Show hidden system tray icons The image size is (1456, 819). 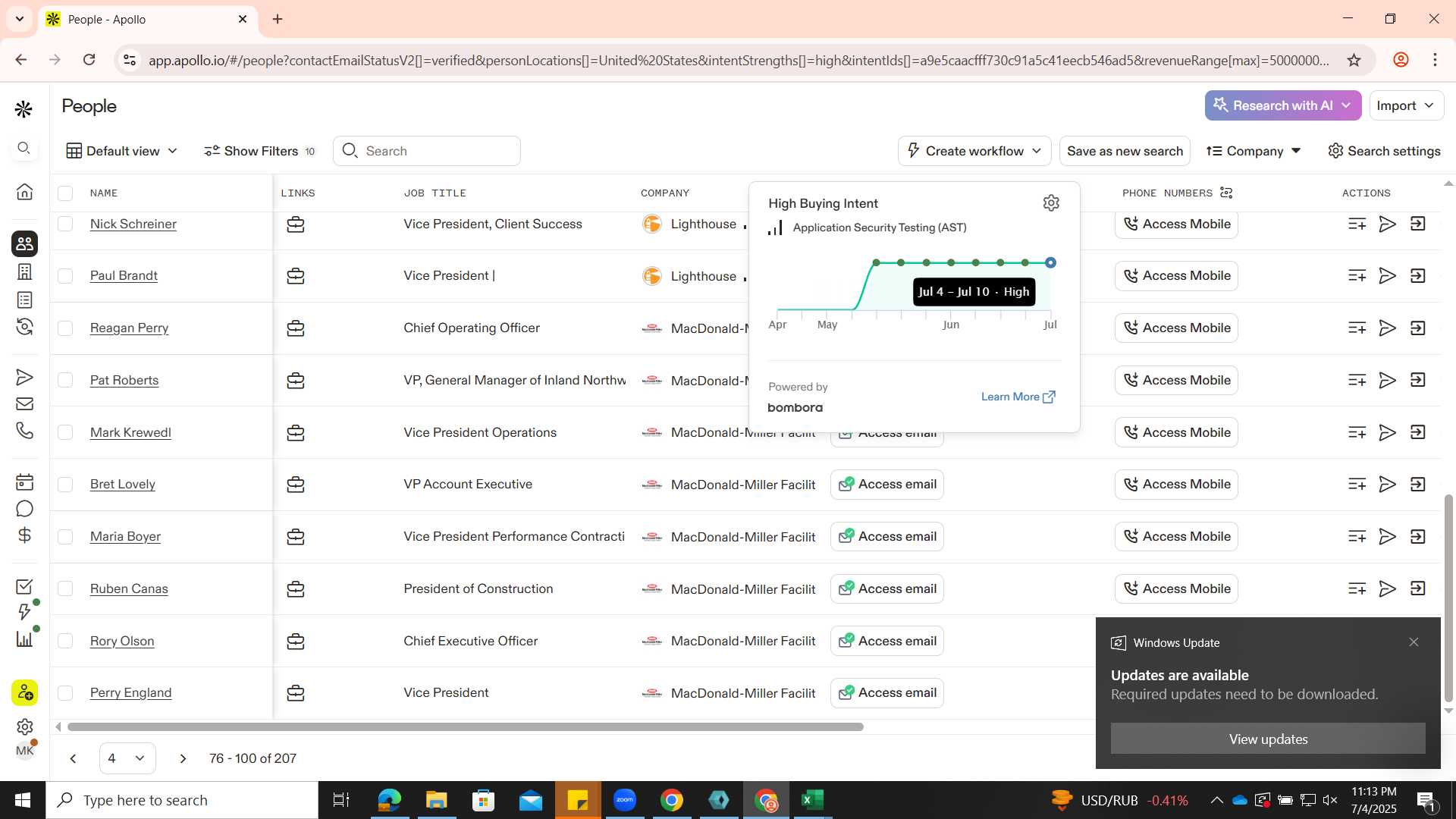1216,800
